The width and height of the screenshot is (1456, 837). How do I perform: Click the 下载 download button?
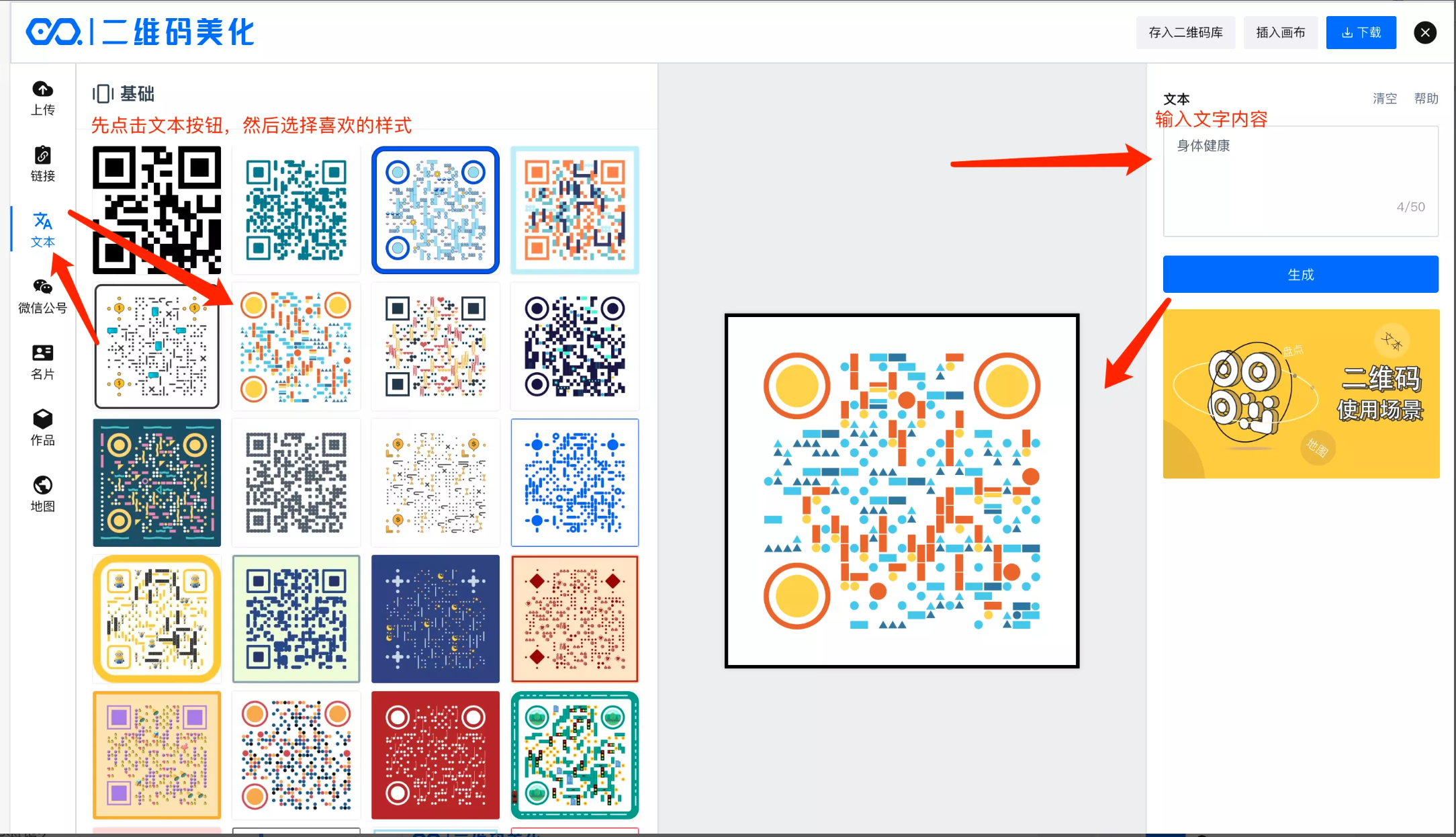tap(1361, 32)
